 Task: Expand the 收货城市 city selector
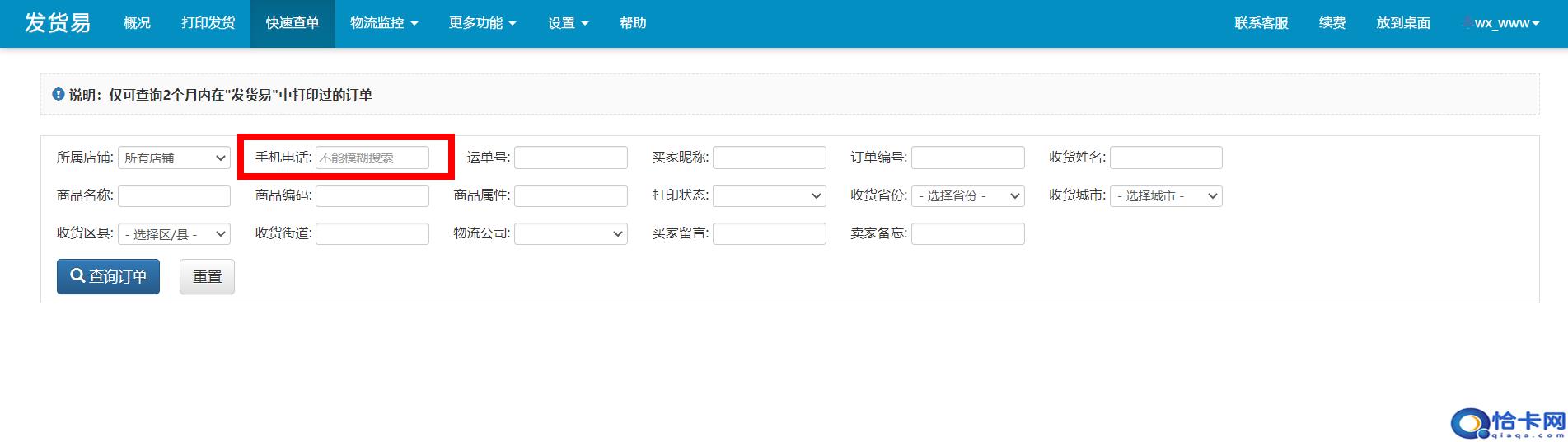[x=1165, y=195]
